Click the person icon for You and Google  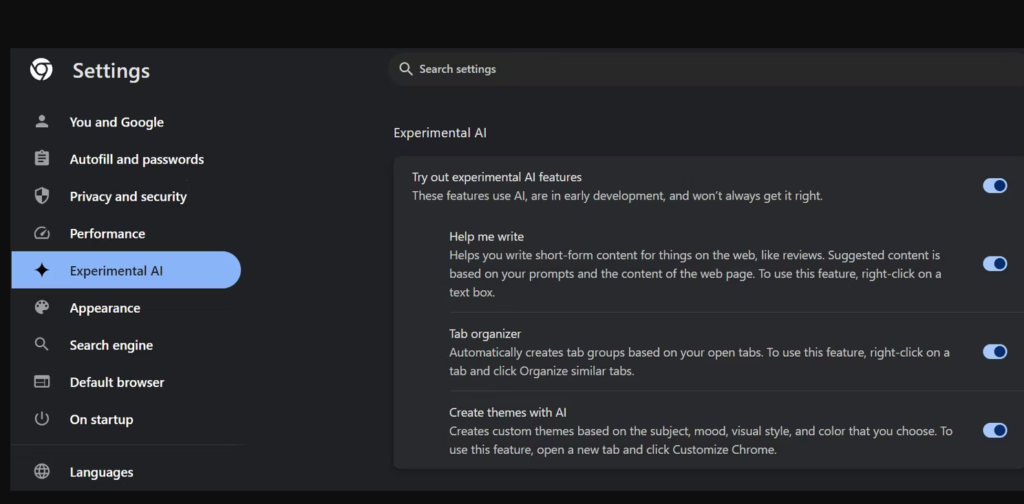42,121
